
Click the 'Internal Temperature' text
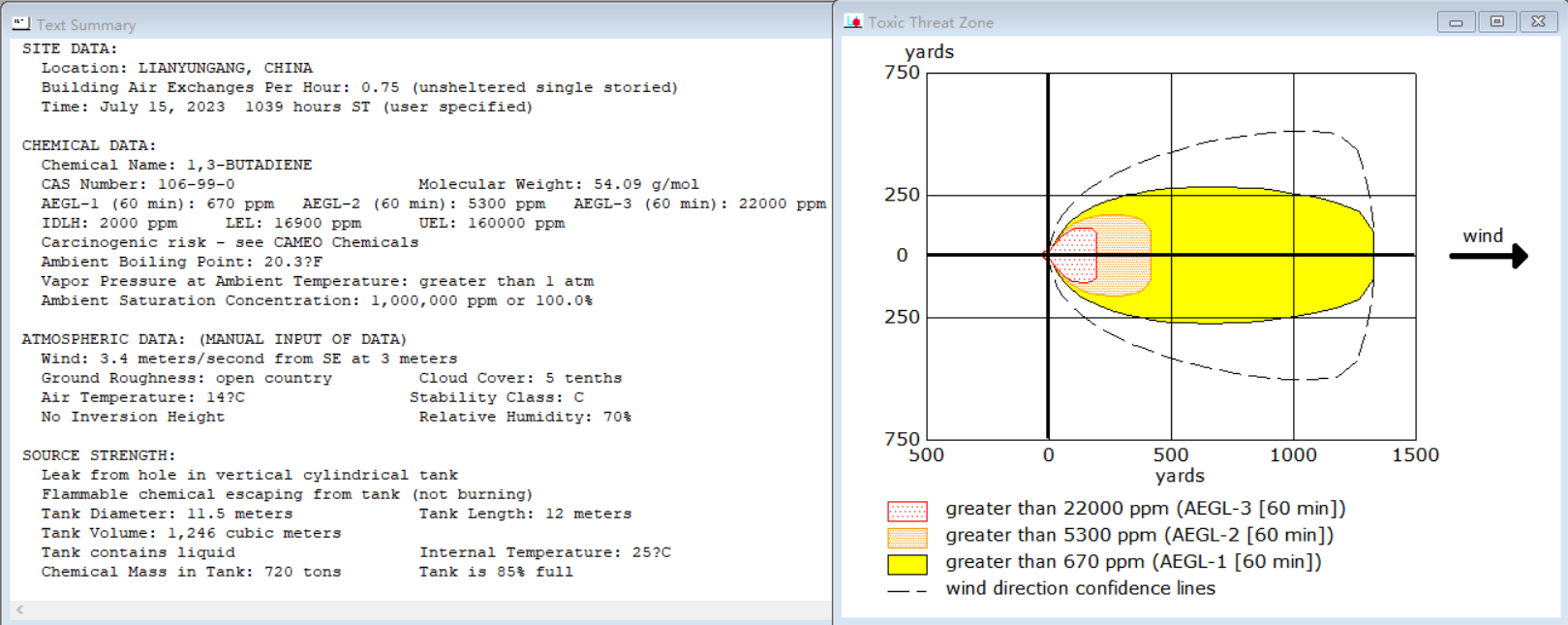[x=544, y=552]
